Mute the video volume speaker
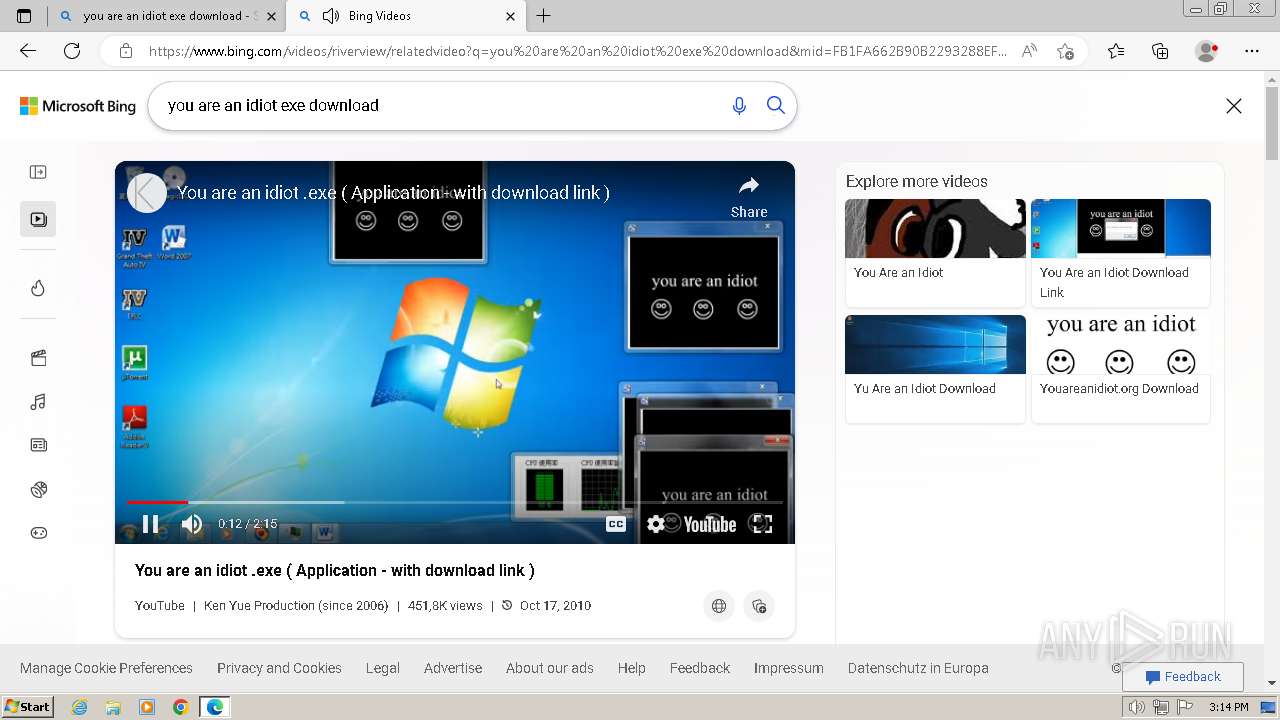The image size is (1280, 720). pos(192,524)
